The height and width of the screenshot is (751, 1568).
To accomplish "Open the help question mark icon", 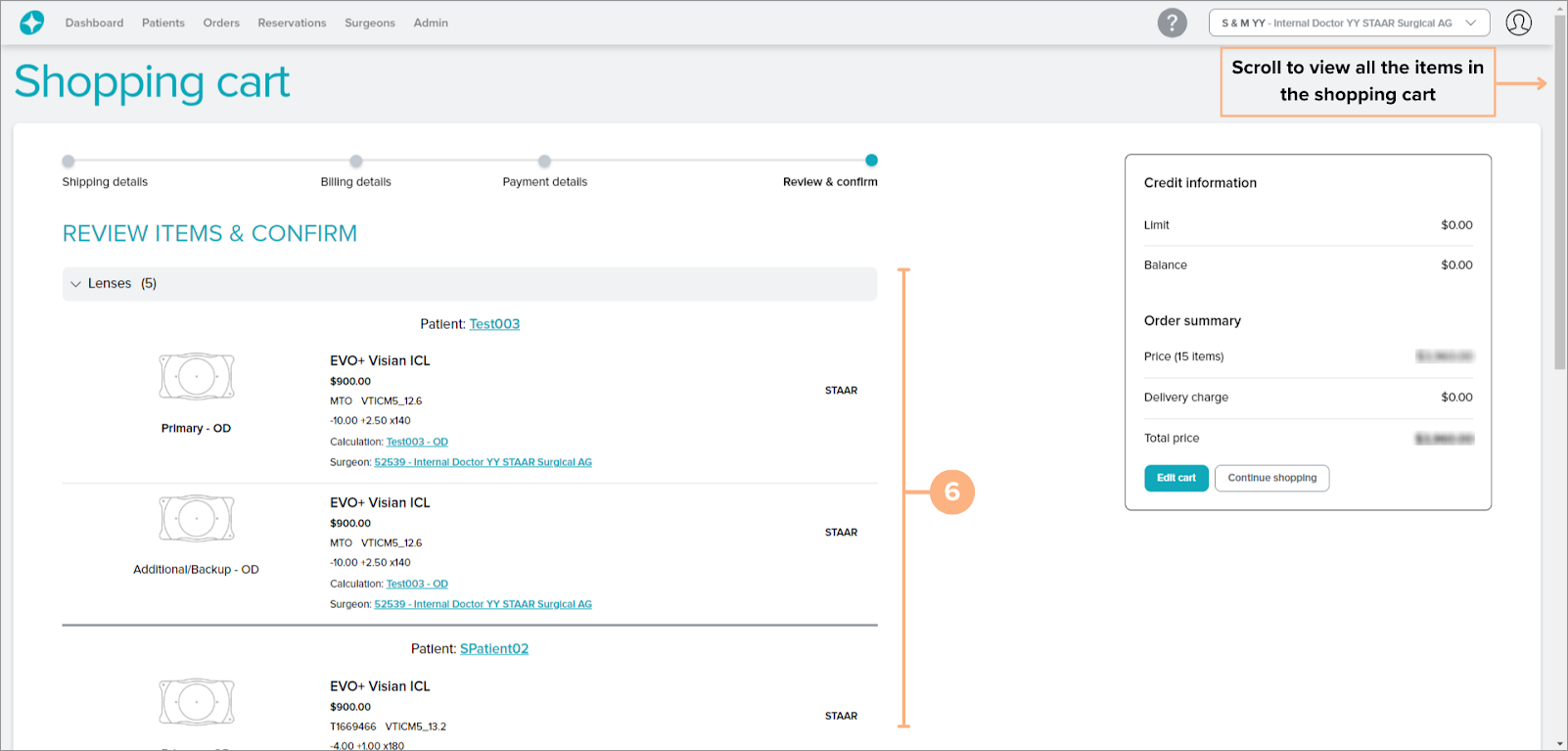I will pyautogui.click(x=1172, y=23).
